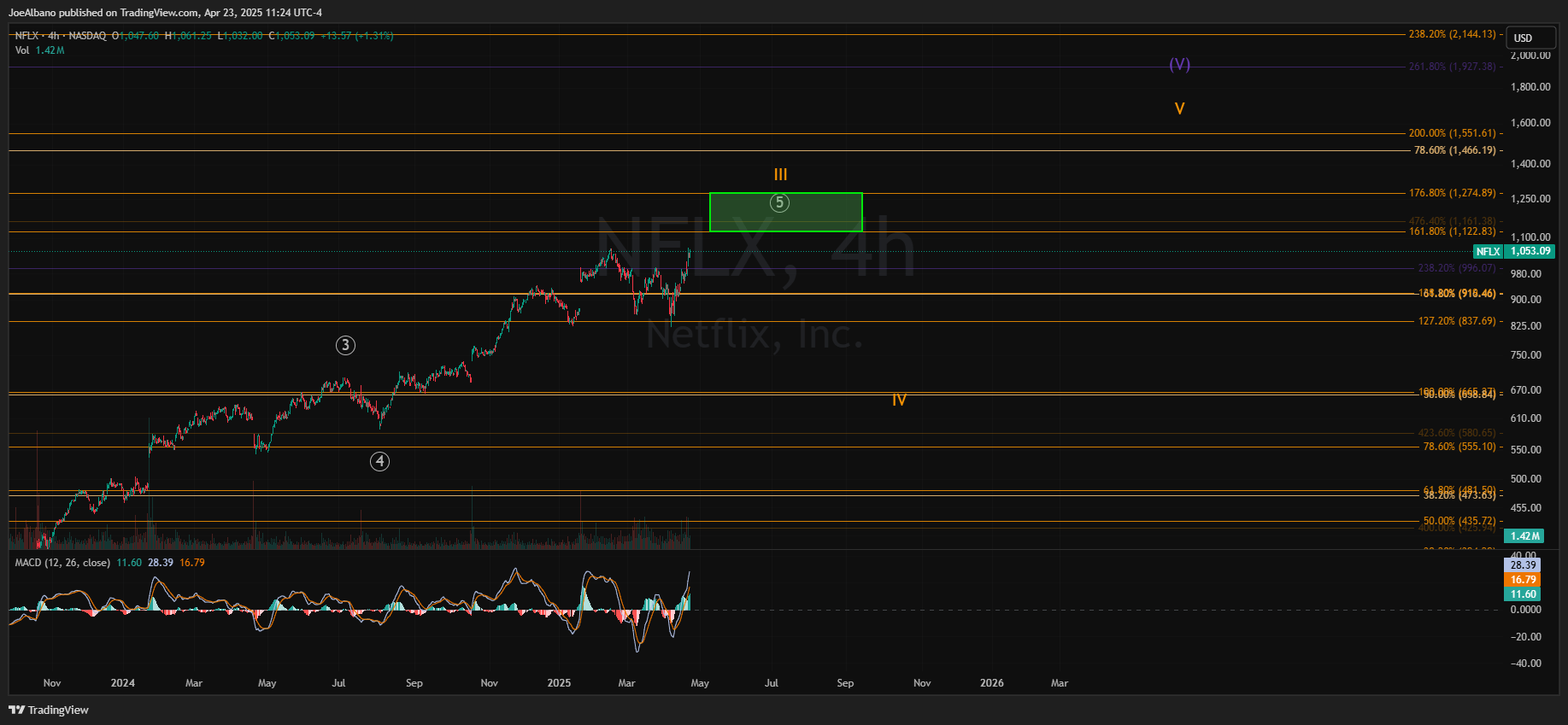Click the orange III wave label
This screenshot has width=1568, height=725.
pos(780,174)
